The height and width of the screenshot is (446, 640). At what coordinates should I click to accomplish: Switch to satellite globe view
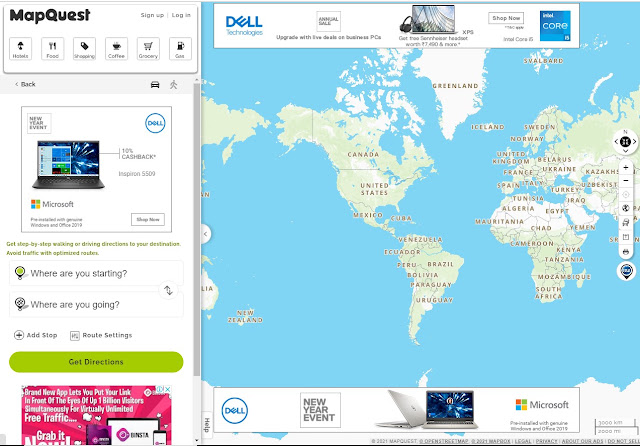[x=626, y=209]
